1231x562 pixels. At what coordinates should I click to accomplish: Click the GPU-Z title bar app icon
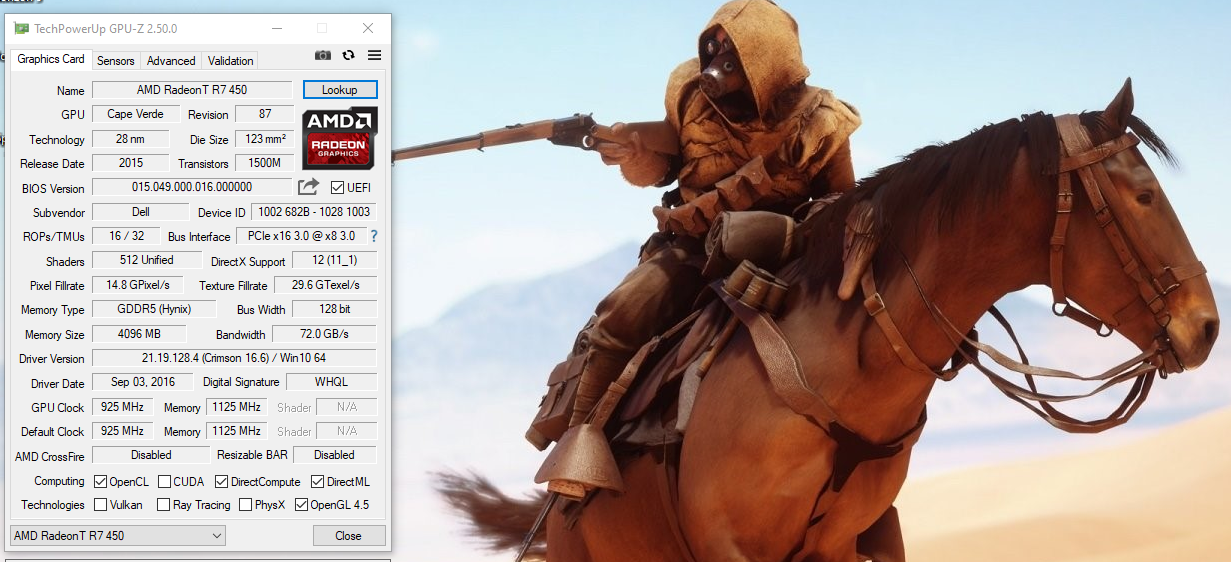pyautogui.click(x=21, y=28)
